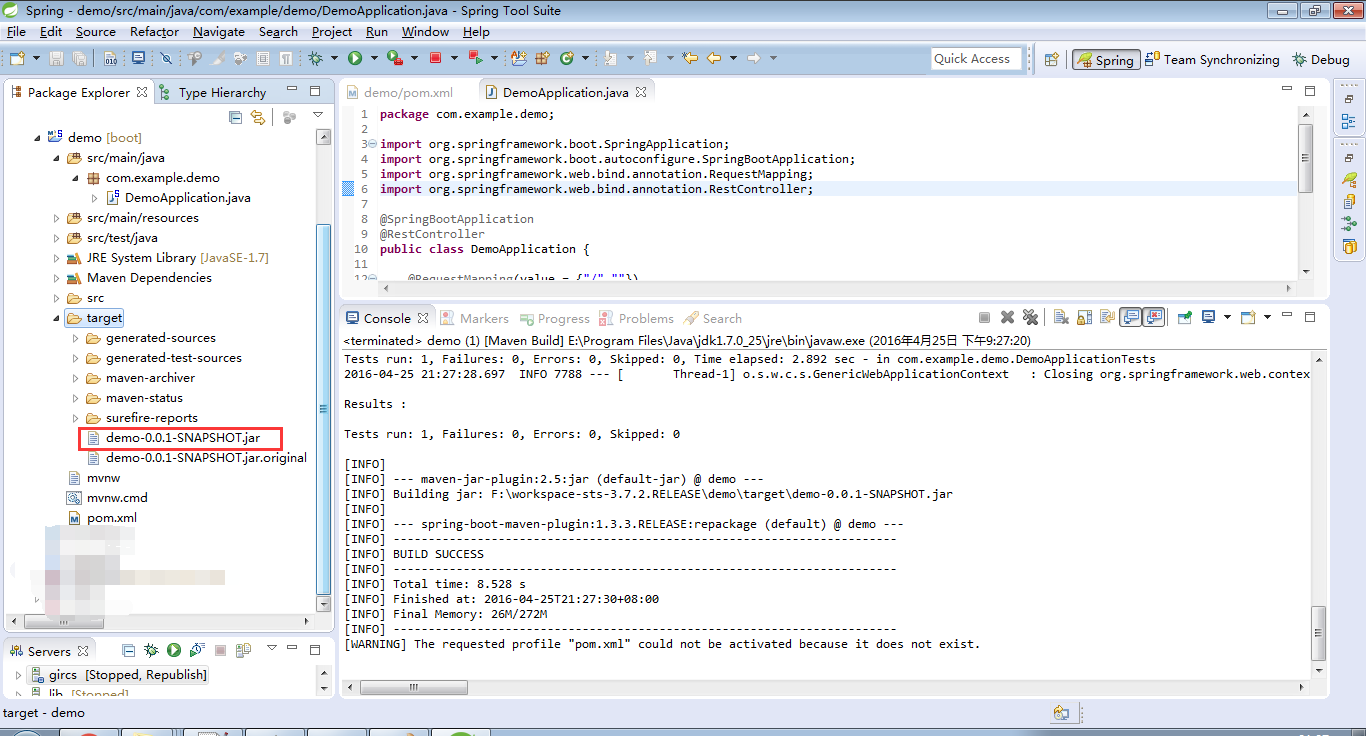Click the New file toolbar icon
The width and height of the screenshot is (1366, 736).
click(x=16, y=58)
